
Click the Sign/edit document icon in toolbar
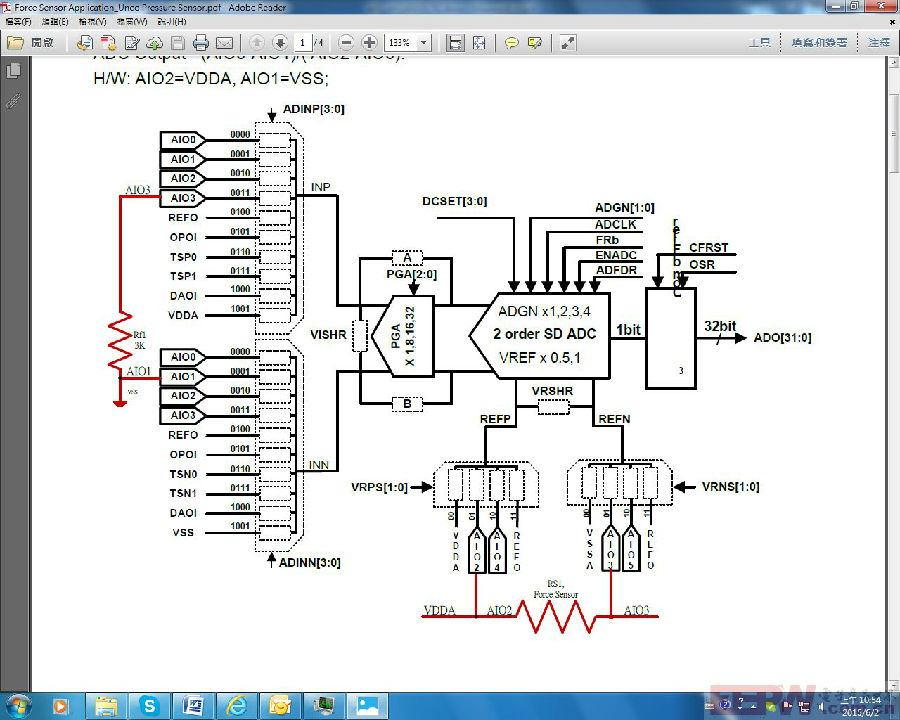[133, 42]
